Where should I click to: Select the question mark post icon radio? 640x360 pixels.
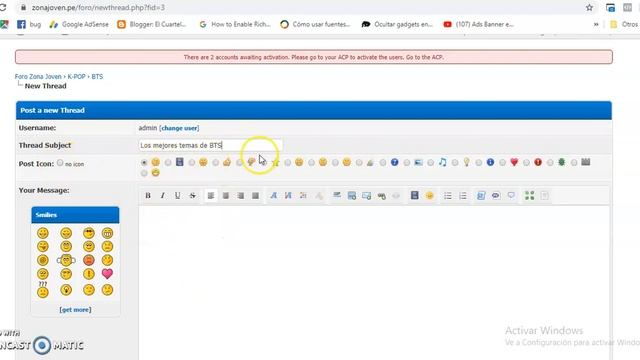[383, 163]
